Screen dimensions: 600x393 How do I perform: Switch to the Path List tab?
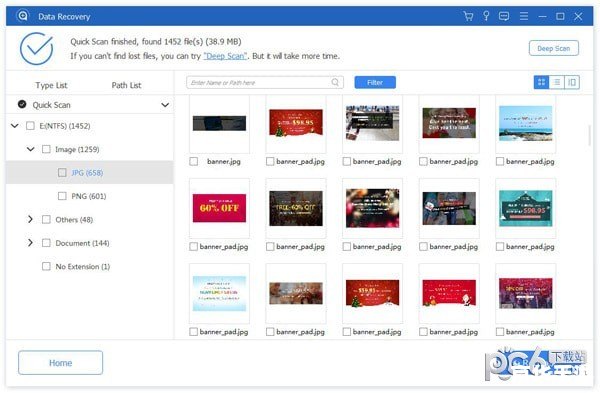(126, 85)
